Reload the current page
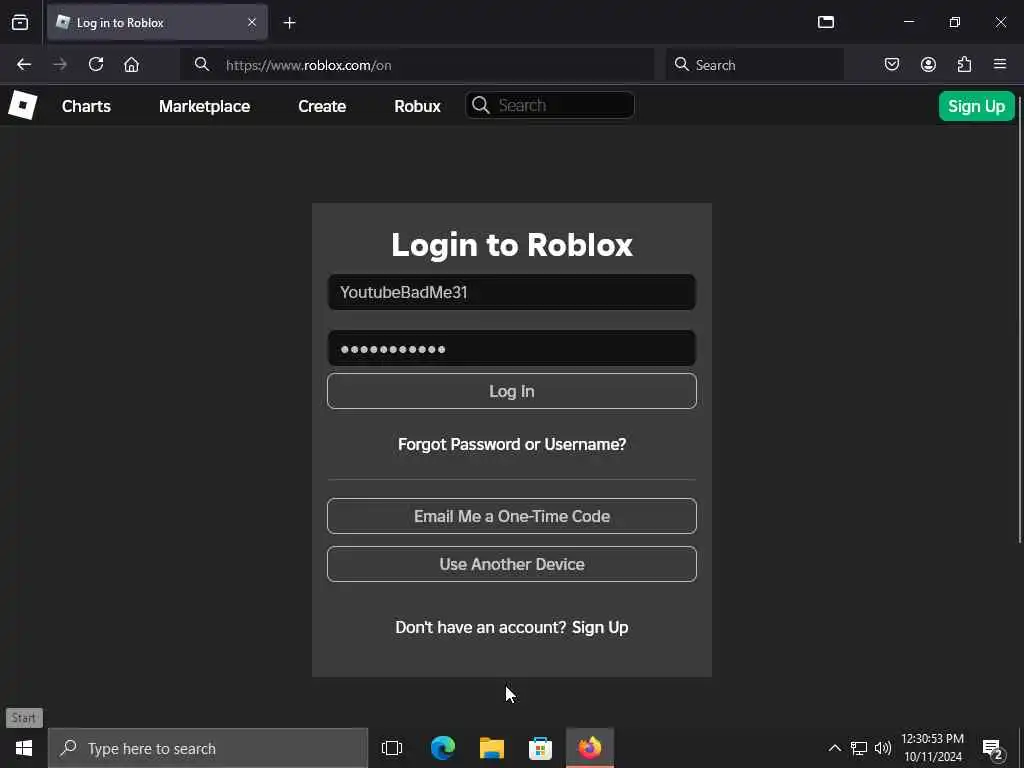This screenshot has width=1024, height=768. point(96,65)
